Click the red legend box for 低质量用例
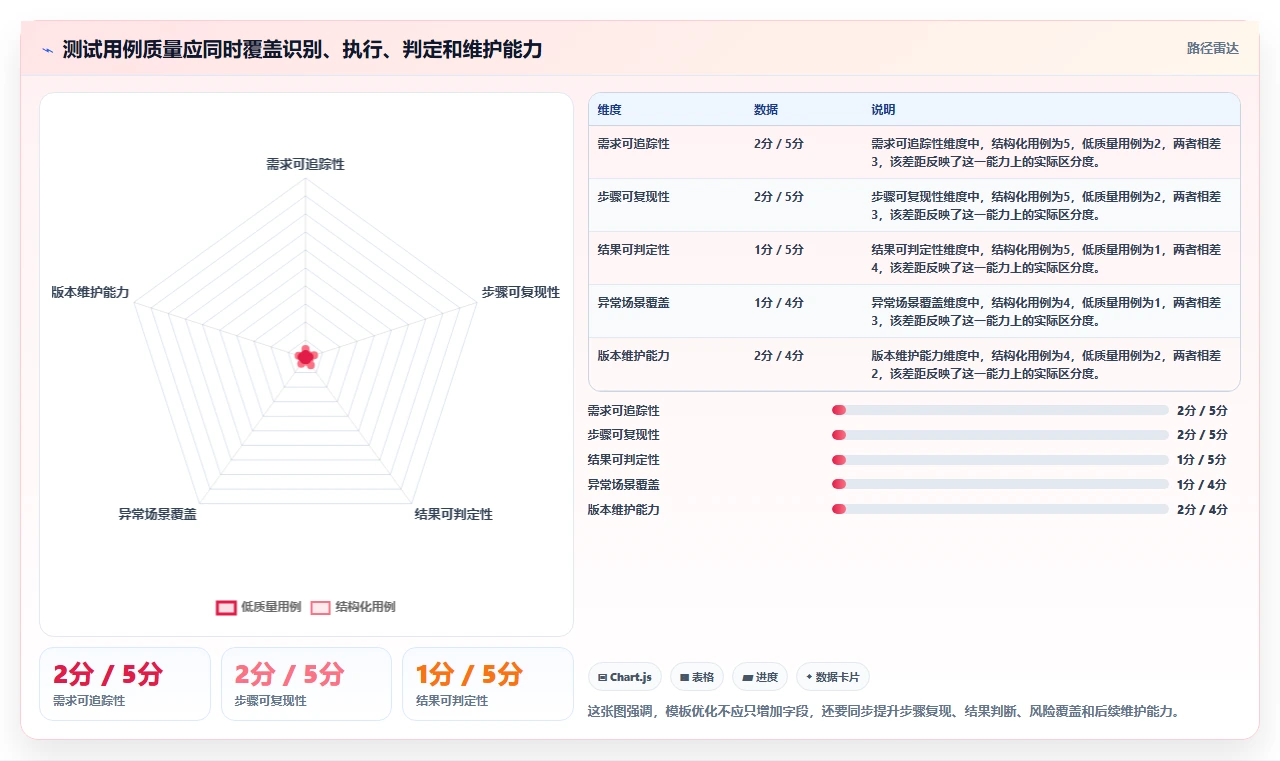Image resolution: width=1280 pixels, height=761 pixels. (227, 607)
